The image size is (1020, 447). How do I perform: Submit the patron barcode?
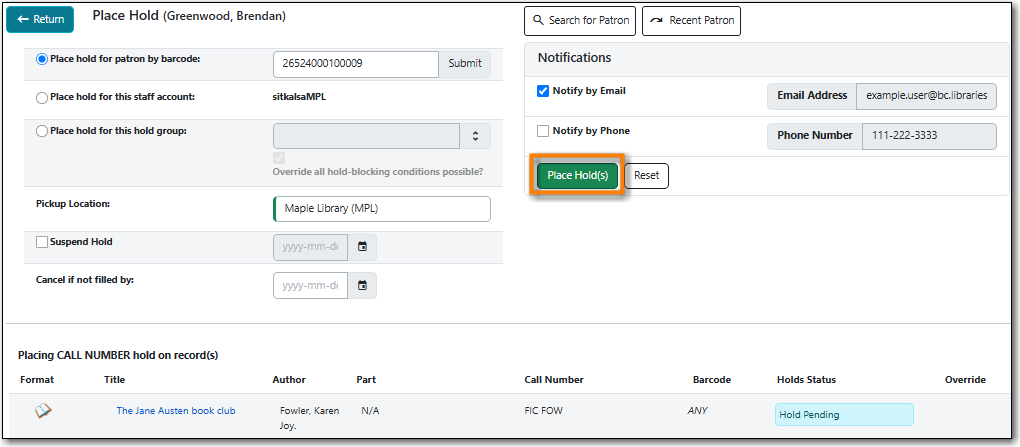click(x=465, y=64)
